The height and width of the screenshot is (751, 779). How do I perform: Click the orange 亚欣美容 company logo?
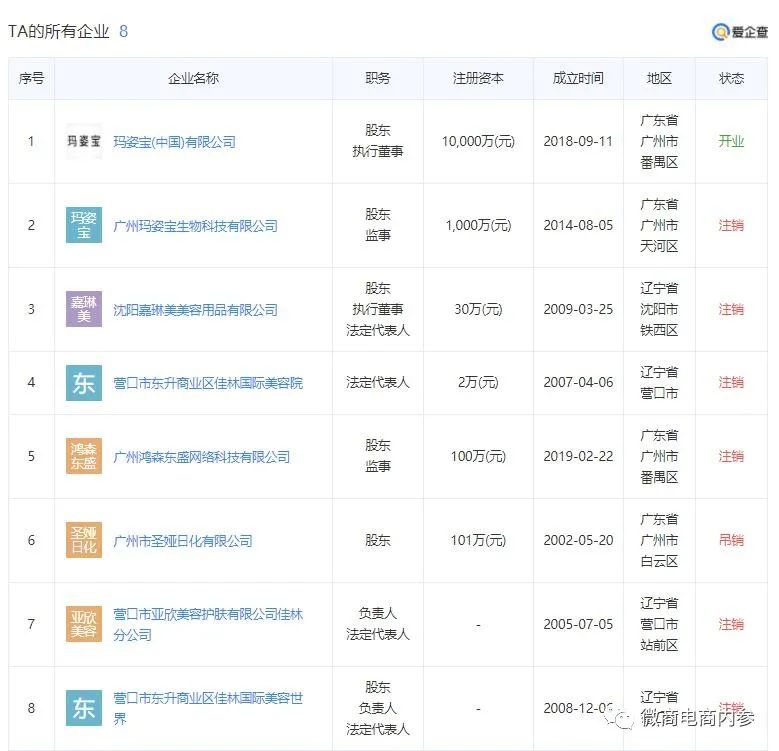pyautogui.click(x=84, y=624)
